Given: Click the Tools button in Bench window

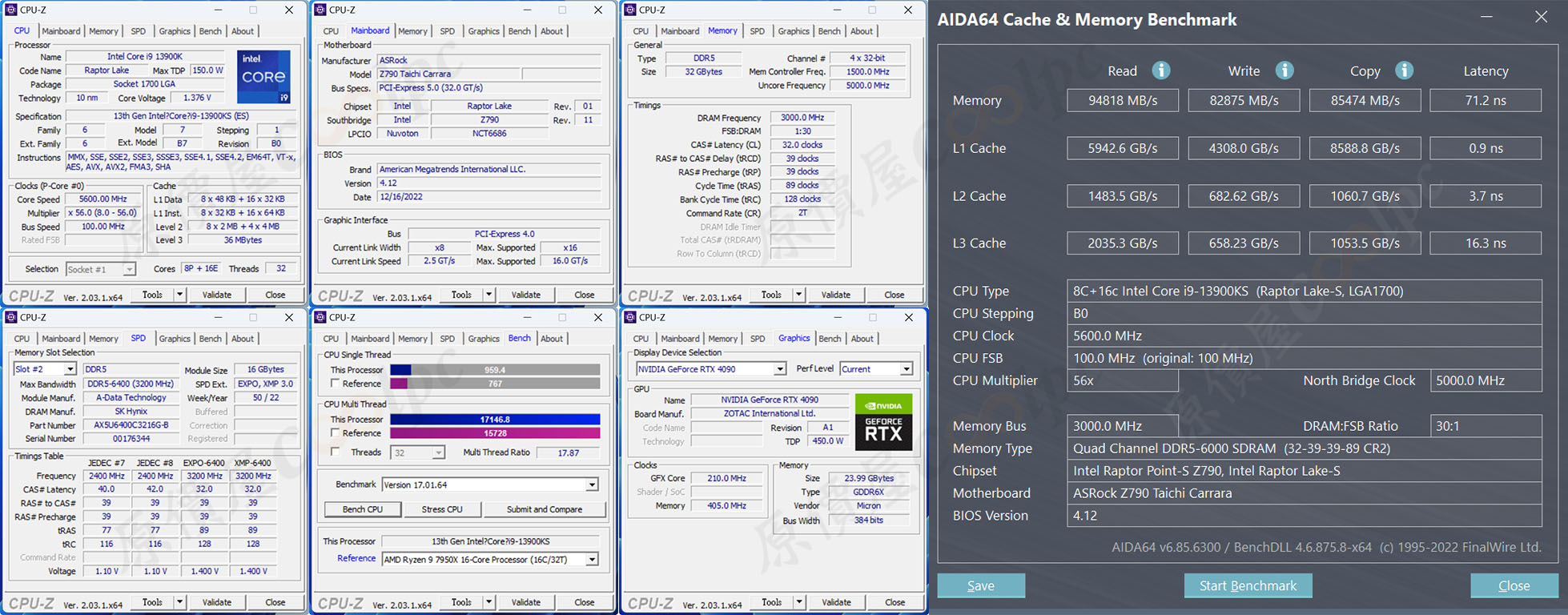Looking at the screenshot, I should click(x=462, y=602).
